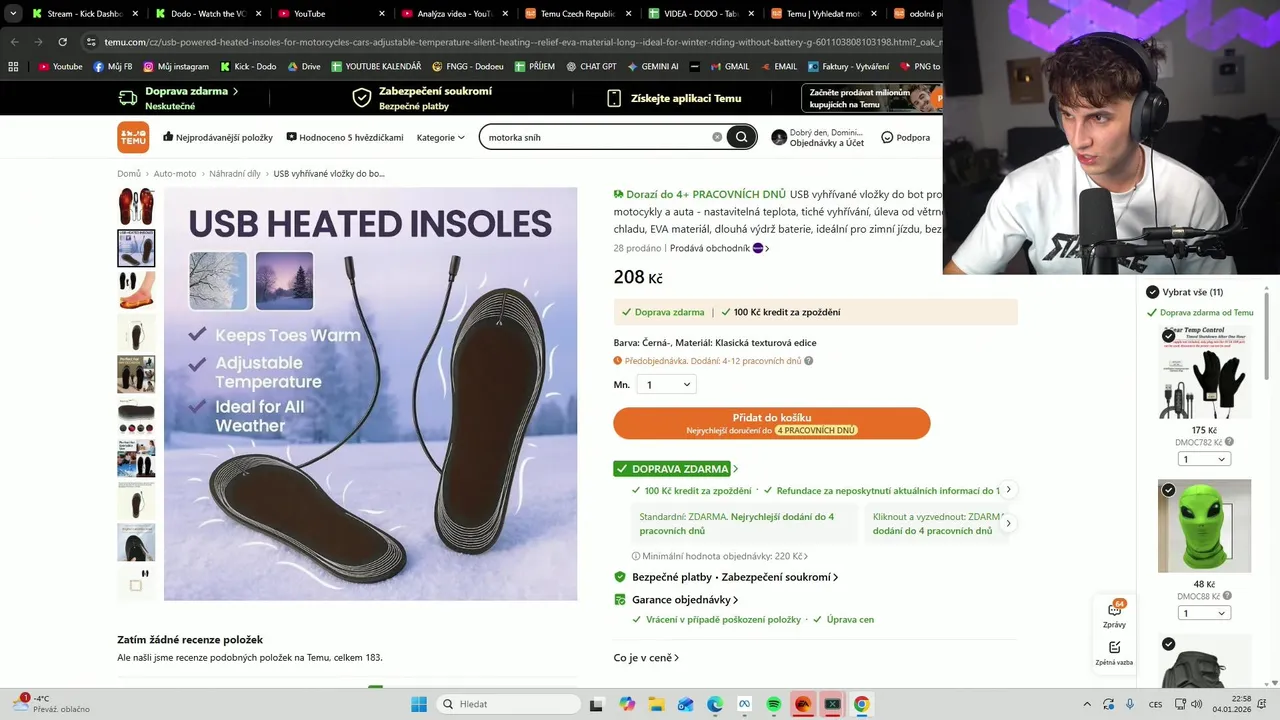The image size is (1280, 720).
Task: Click the info icon next to Dodání
Action: coord(809,361)
